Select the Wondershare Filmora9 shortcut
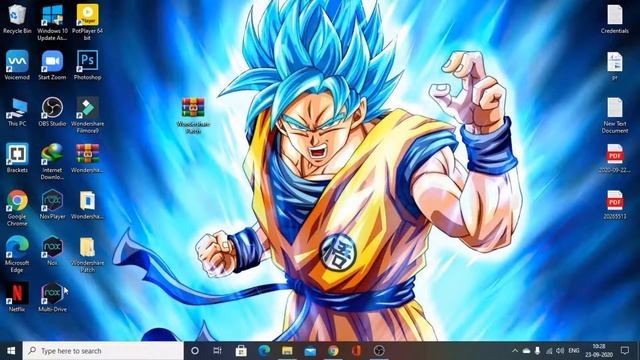 coord(87,115)
